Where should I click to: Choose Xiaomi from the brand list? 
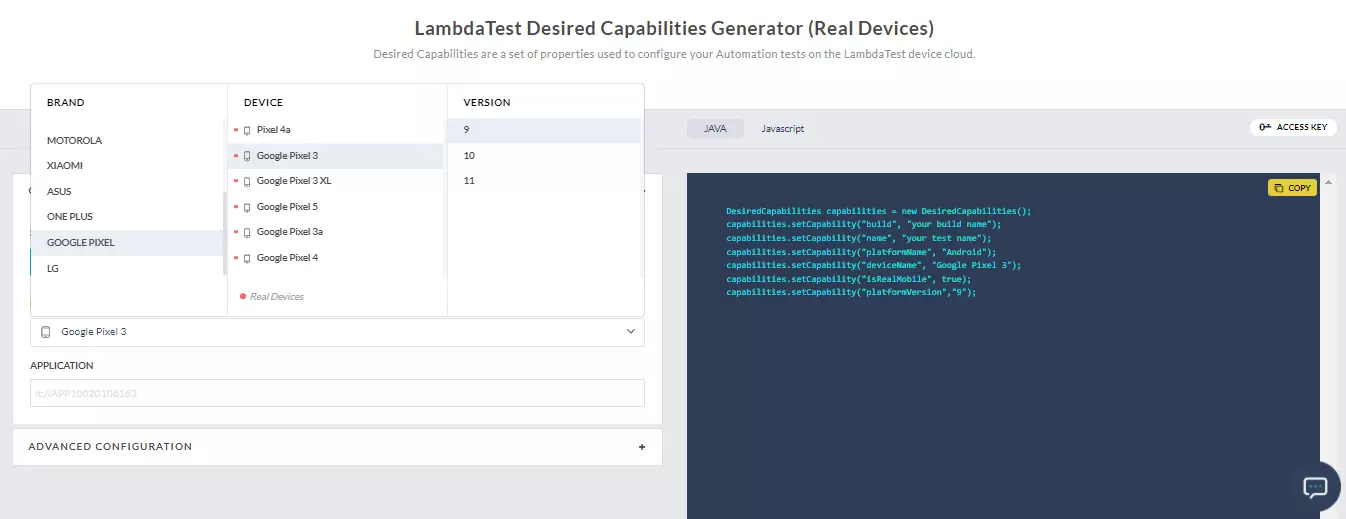[65, 165]
